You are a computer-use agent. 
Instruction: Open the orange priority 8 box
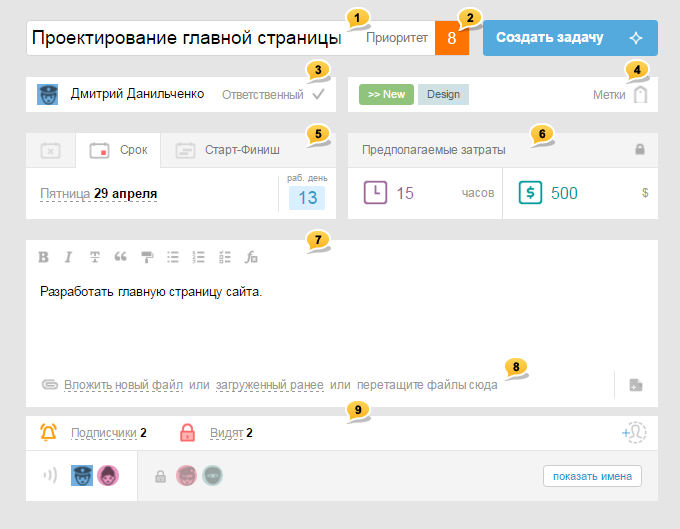pos(451,38)
